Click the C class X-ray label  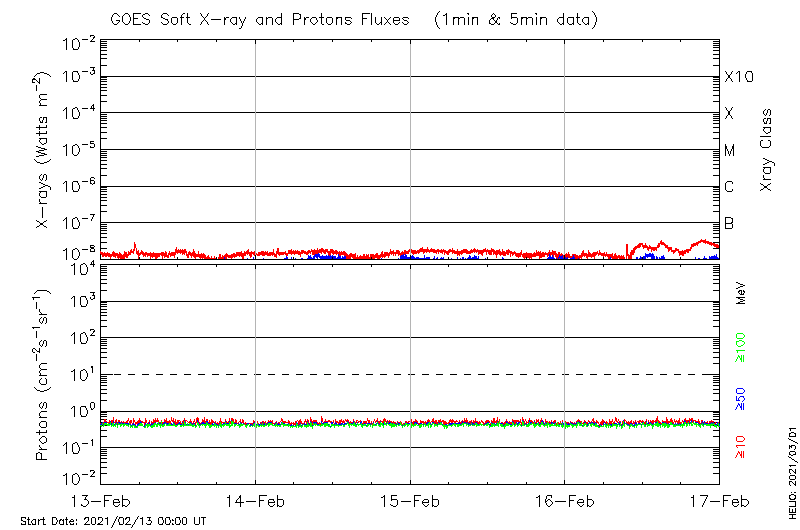pyautogui.click(x=730, y=187)
